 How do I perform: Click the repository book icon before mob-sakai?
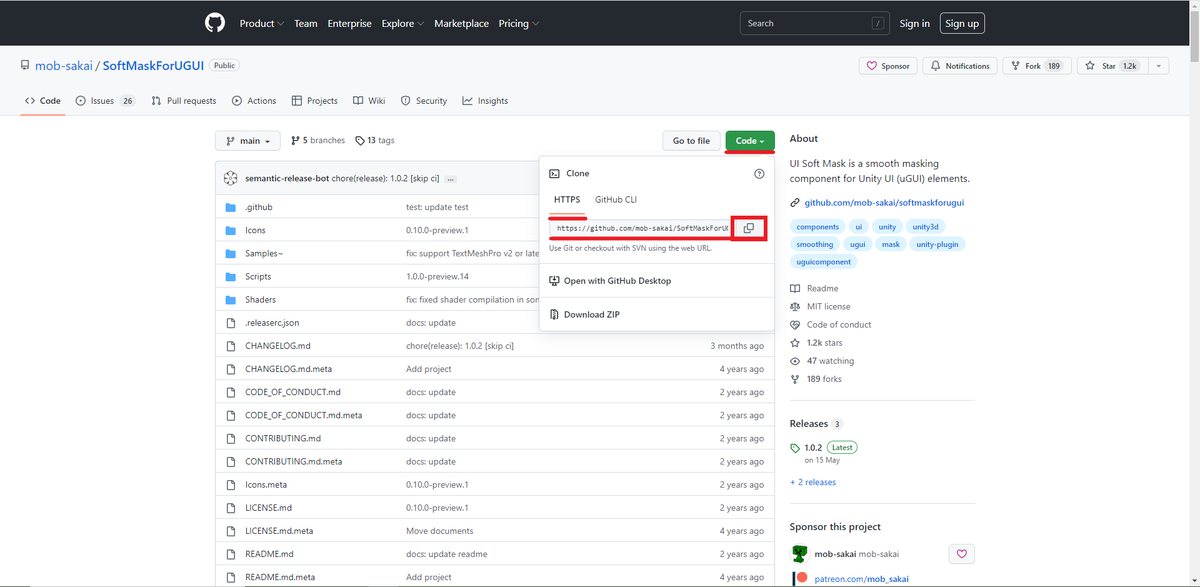tap(25, 66)
